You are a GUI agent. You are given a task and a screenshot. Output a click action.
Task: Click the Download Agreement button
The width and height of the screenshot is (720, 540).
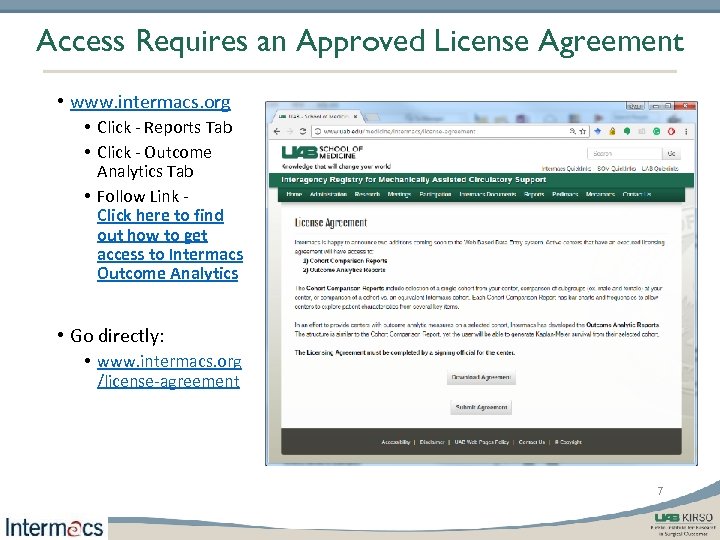point(481,377)
